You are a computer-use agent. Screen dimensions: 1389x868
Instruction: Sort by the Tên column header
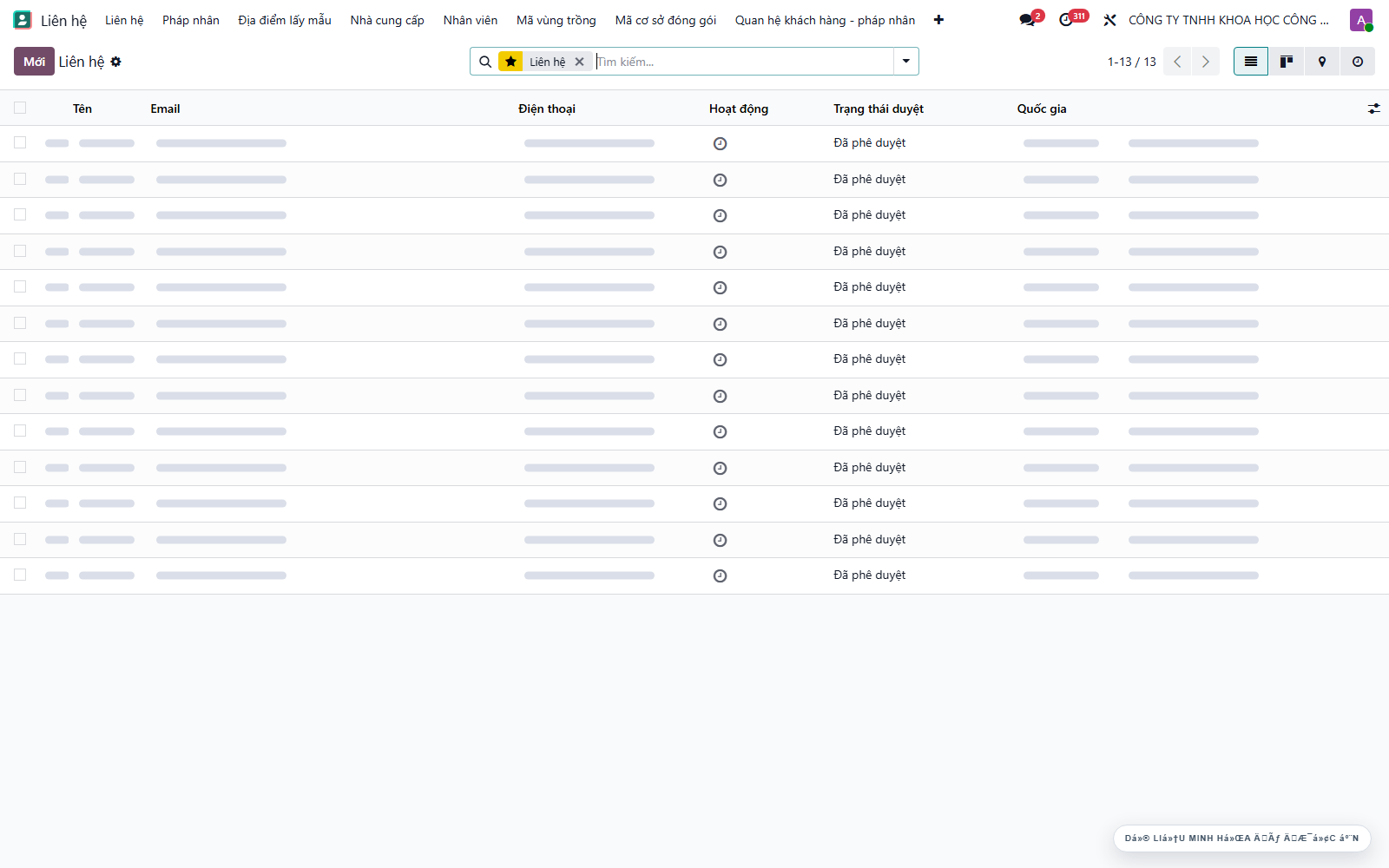click(82, 108)
